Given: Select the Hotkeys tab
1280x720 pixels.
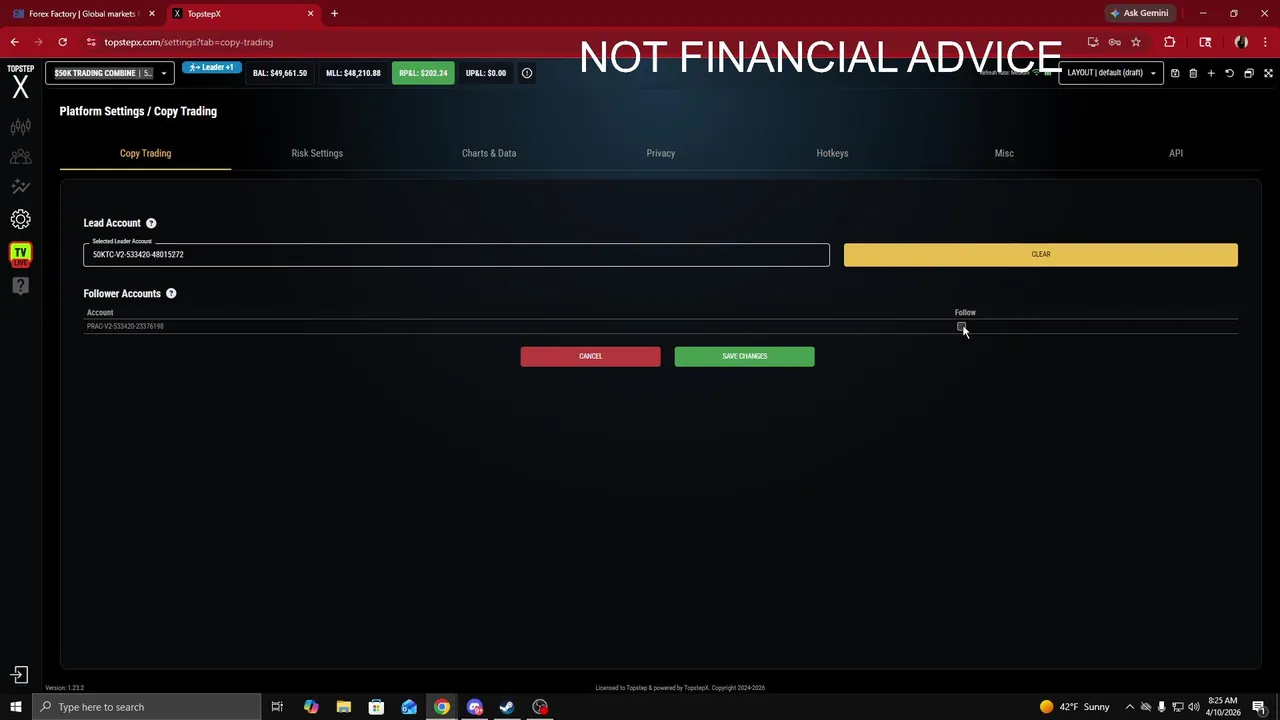Looking at the screenshot, I should (832, 153).
